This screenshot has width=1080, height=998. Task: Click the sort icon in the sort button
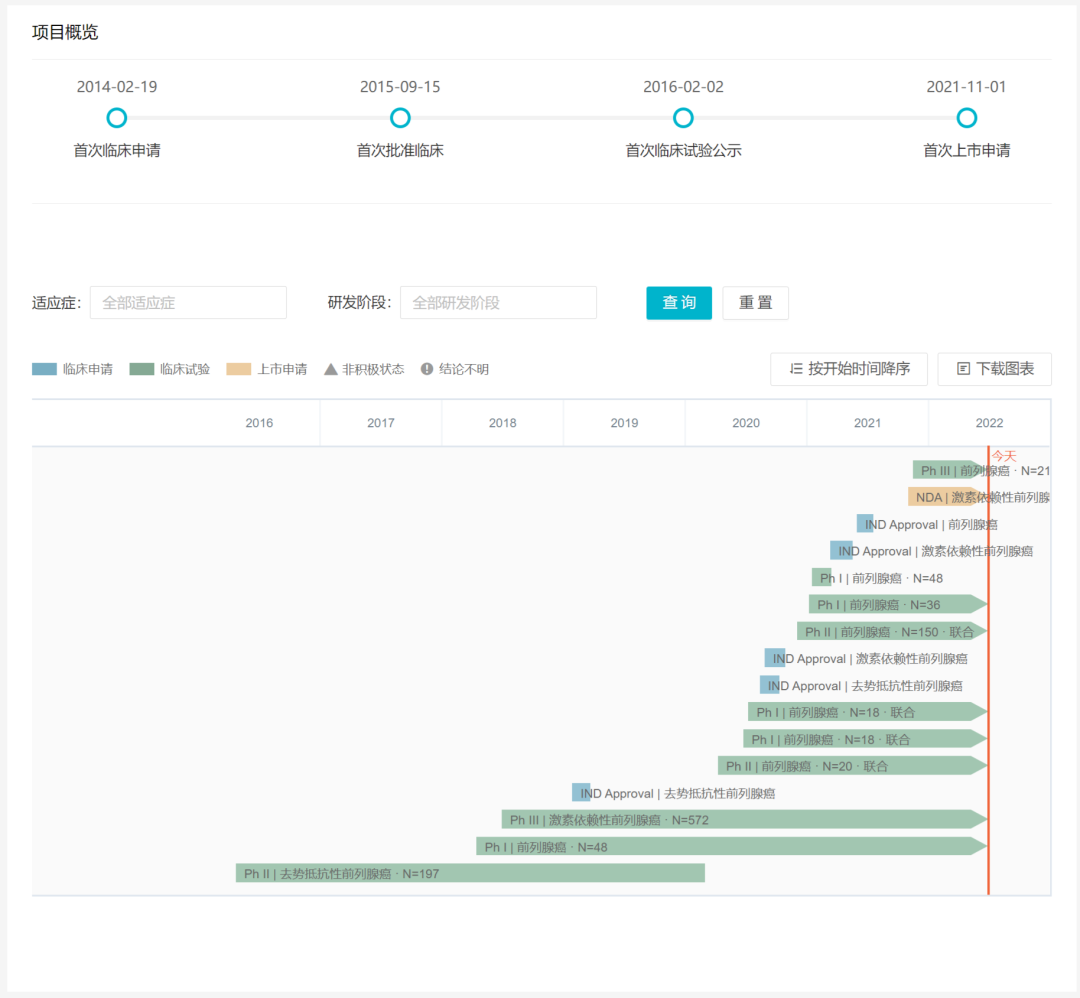point(796,368)
